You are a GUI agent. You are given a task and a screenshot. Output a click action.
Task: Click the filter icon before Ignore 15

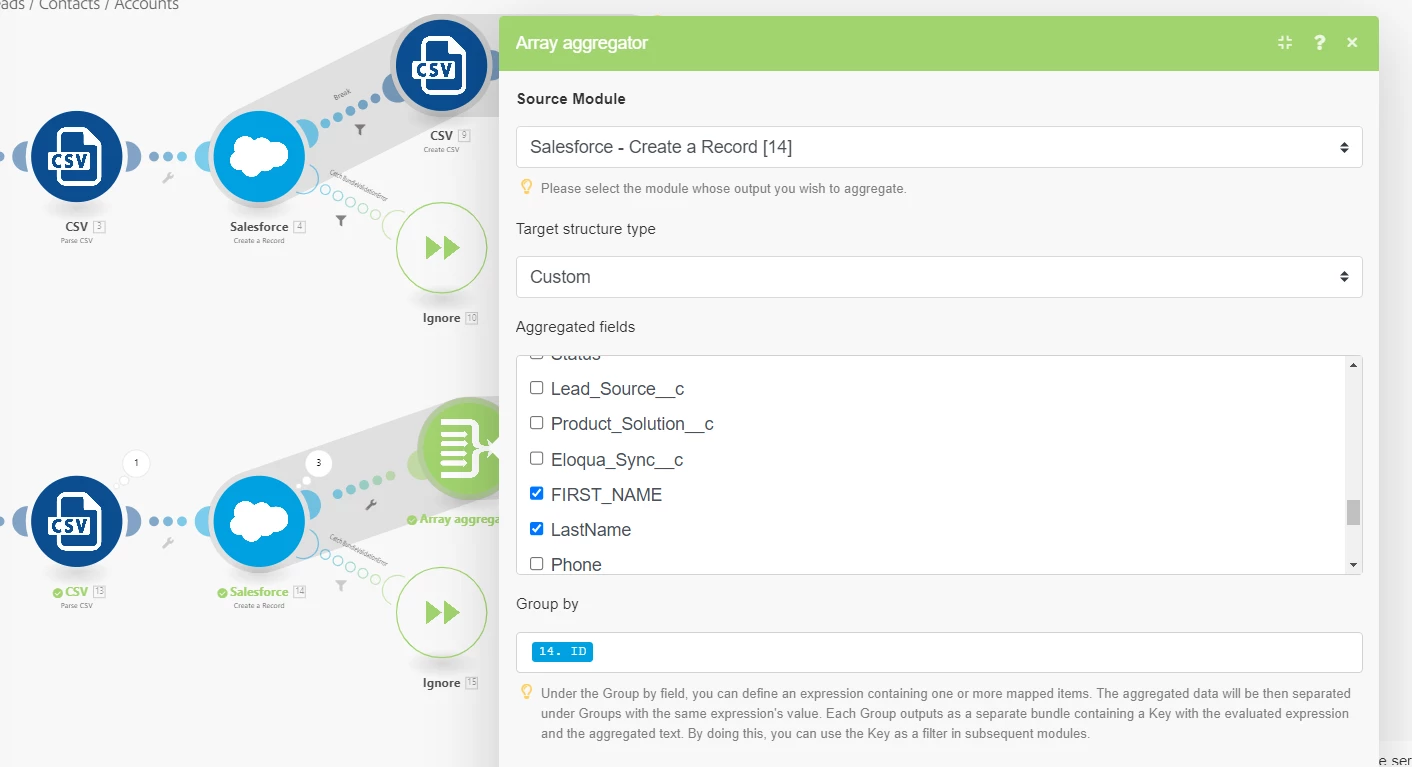pyautogui.click(x=341, y=585)
